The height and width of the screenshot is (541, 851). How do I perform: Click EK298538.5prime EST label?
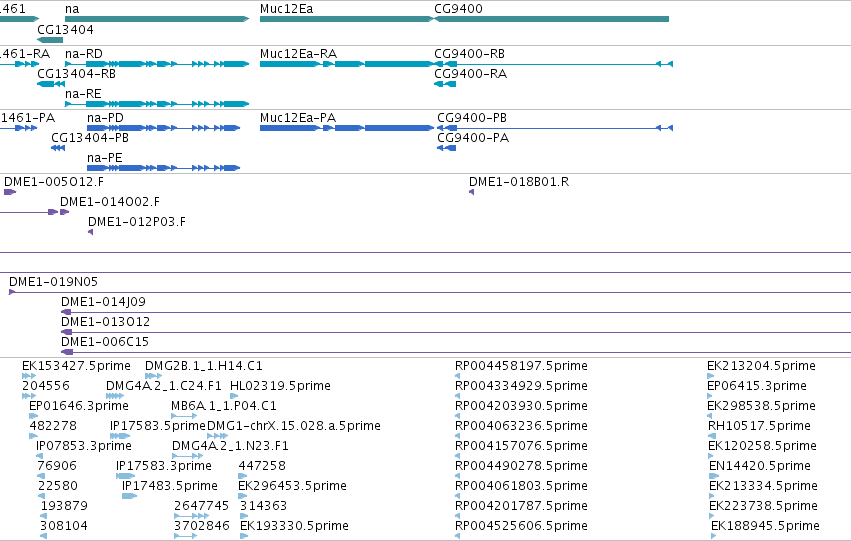click(x=761, y=406)
